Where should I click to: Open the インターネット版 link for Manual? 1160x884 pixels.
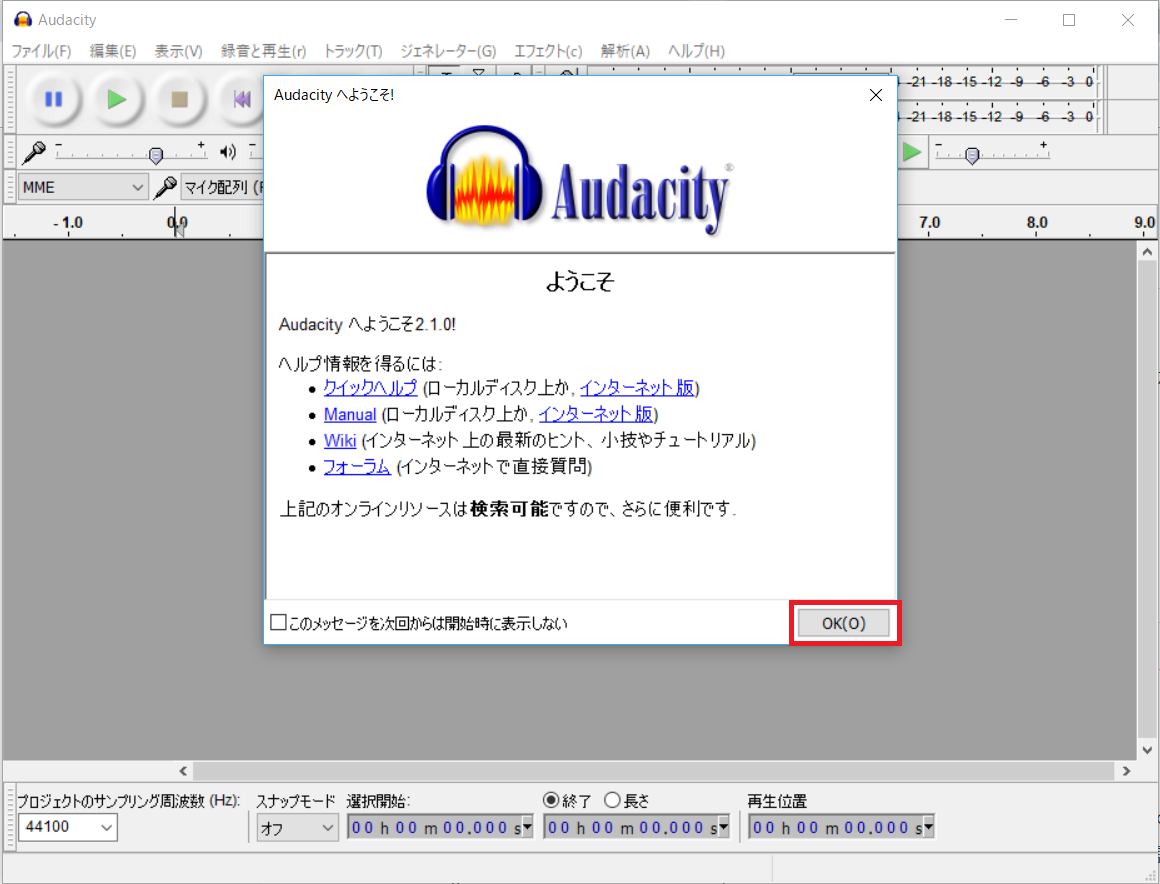(x=596, y=414)
